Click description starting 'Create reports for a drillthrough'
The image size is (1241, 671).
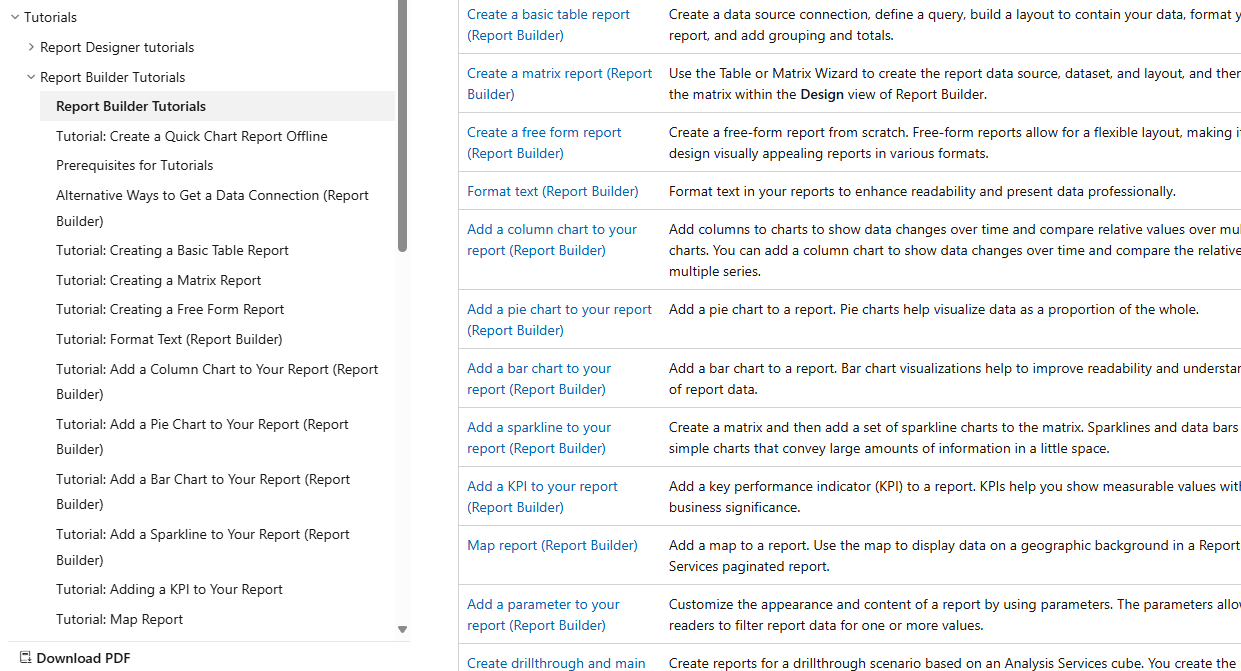955,663
